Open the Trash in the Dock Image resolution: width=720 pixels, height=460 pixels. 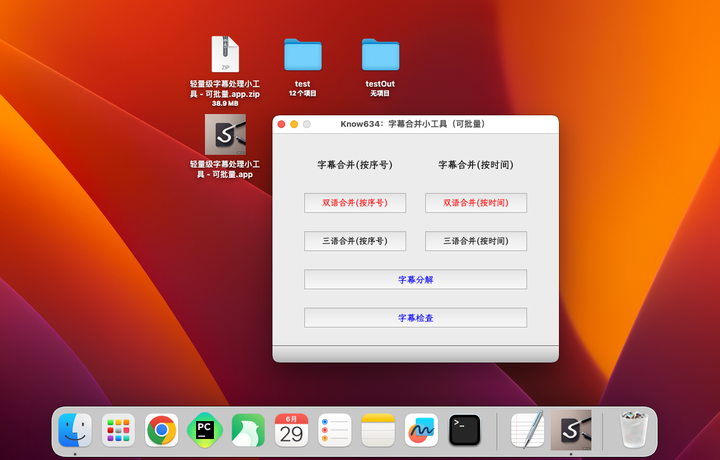click(x=634, y=430)
